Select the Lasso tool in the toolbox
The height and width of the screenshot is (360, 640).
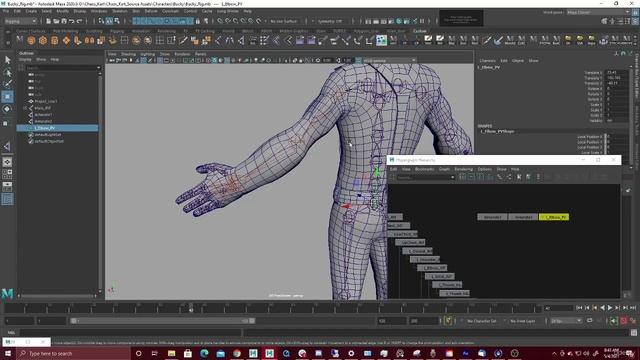(8, 73)
